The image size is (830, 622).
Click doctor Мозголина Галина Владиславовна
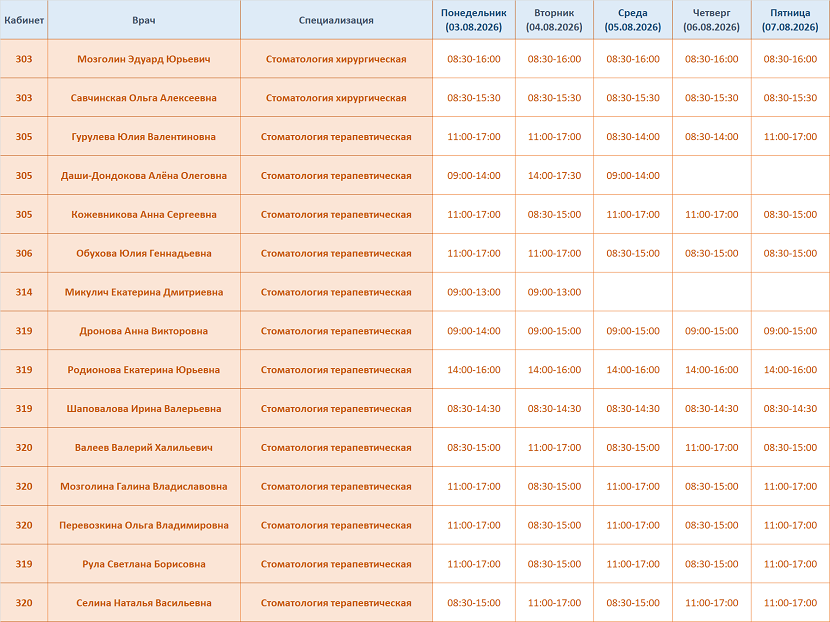point(144,486)
